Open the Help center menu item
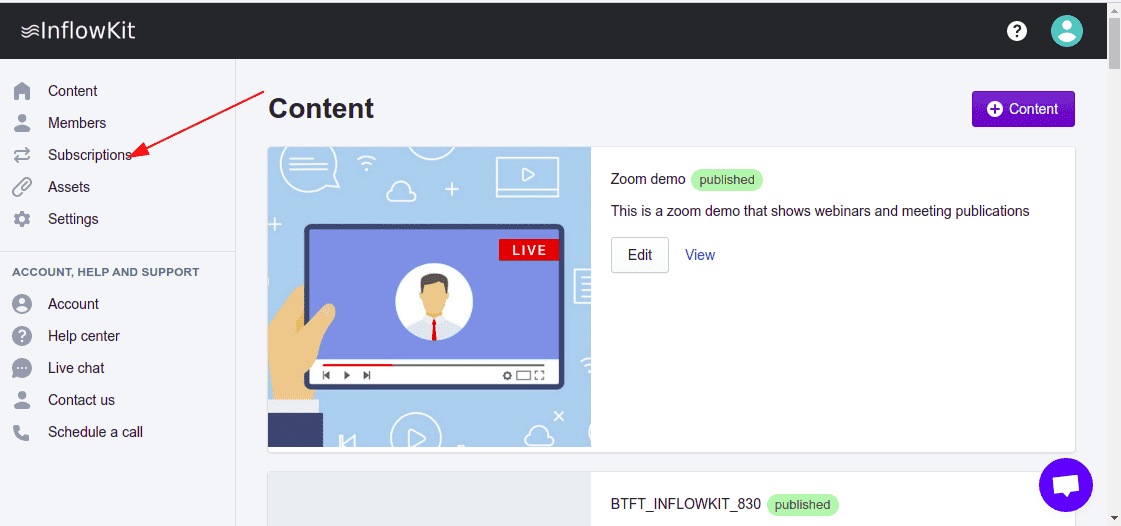Image resolution: width=1121 pixels, height=526 pixels. (84, 336)
